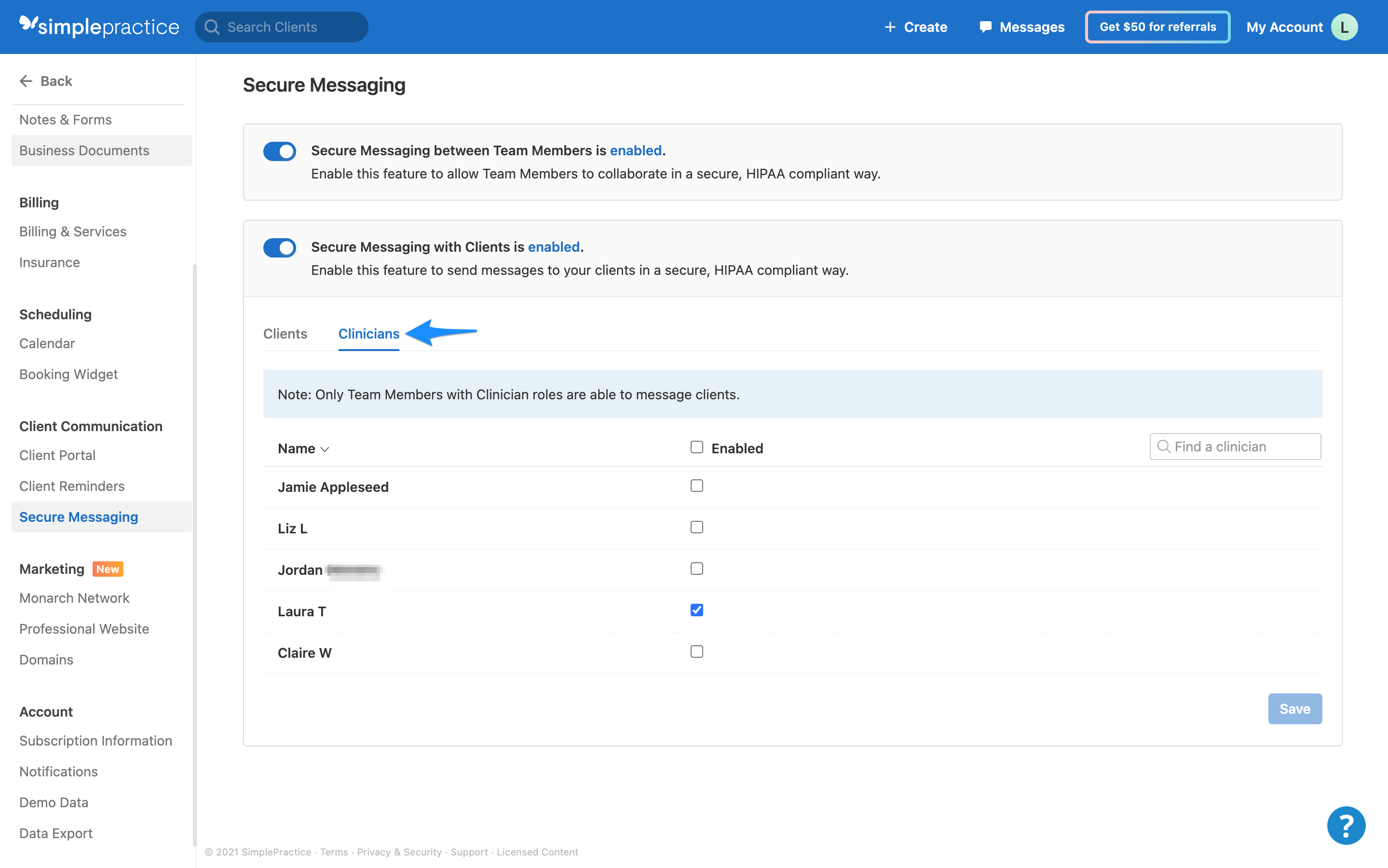Click the Back arrow in the sidebar
This screenshot has width=1388, height=868.
(x=26, y=81)
